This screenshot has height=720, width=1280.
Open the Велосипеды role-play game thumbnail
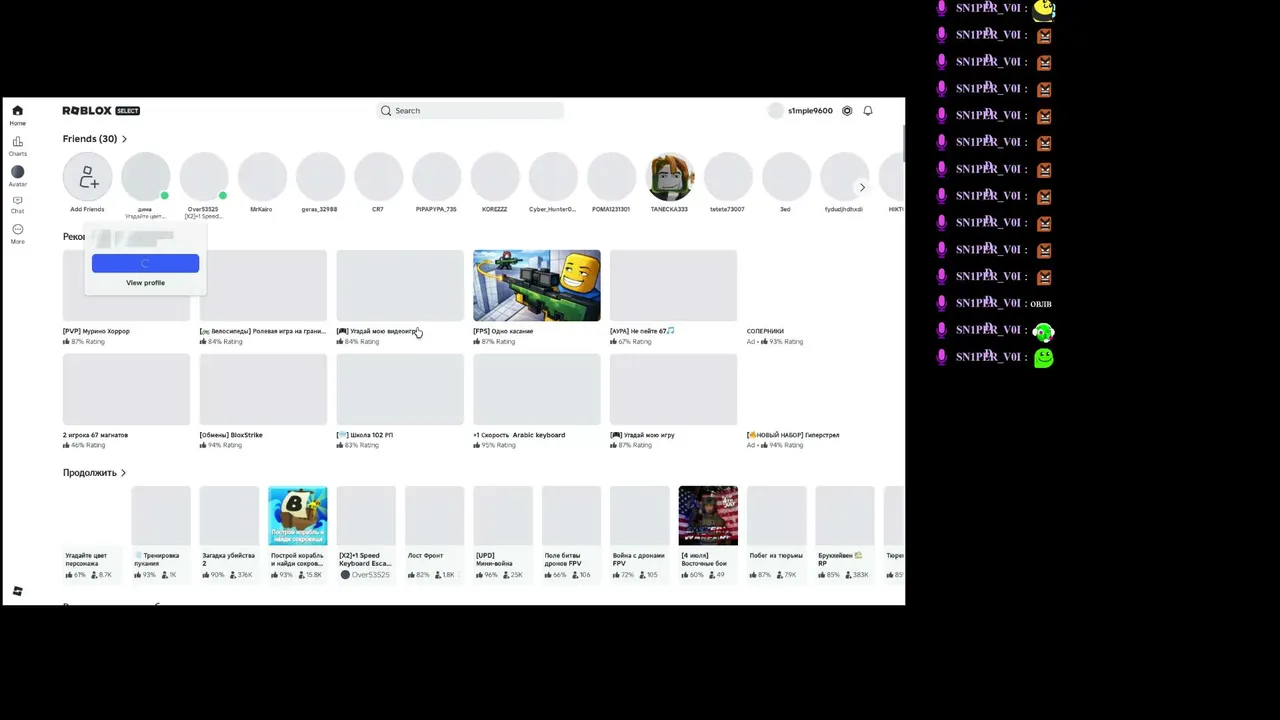click(263, 286)
